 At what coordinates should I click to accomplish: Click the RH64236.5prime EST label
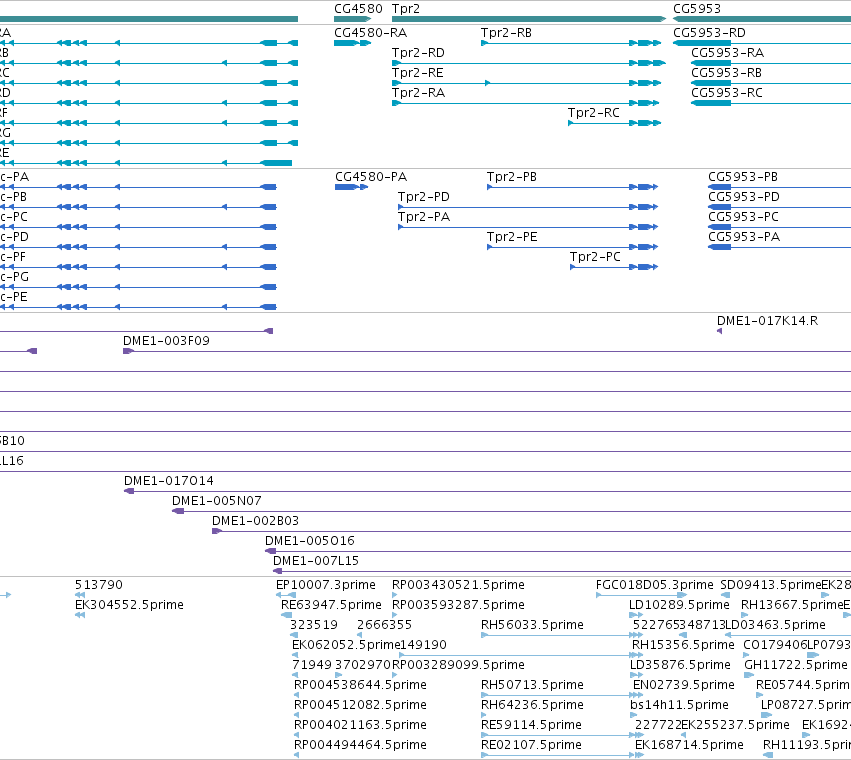(532, 705)
